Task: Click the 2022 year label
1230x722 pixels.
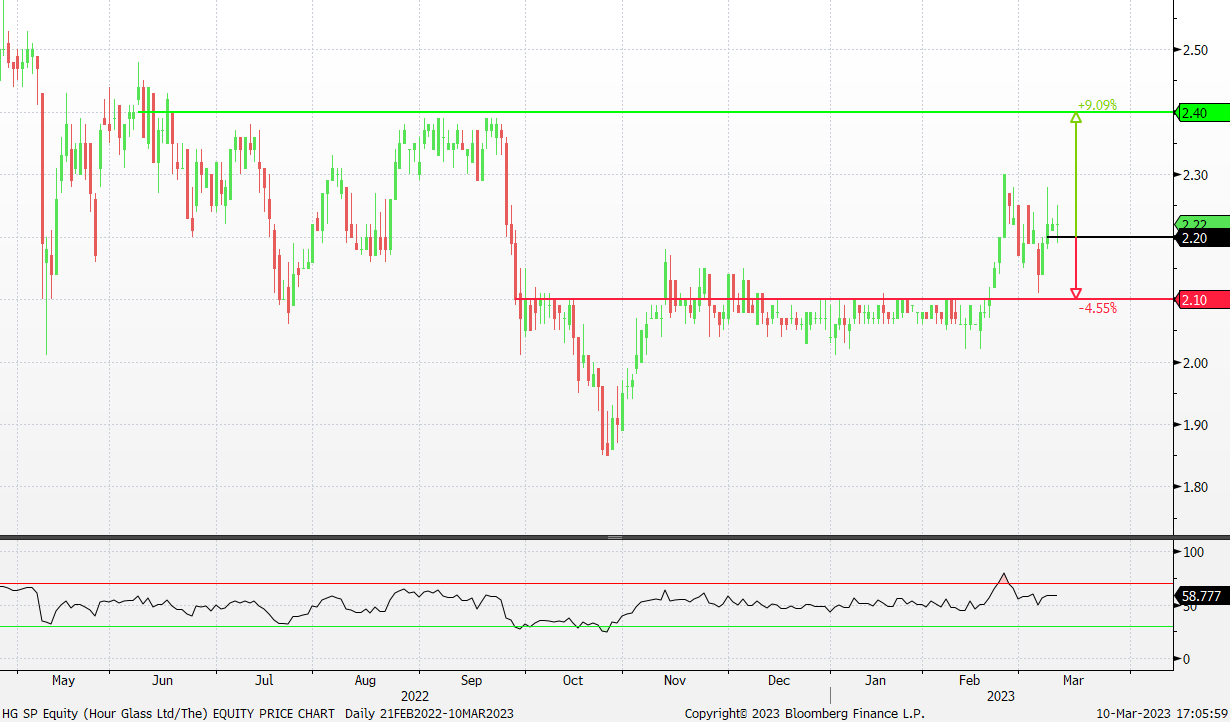Action: (x=415, y=695)
